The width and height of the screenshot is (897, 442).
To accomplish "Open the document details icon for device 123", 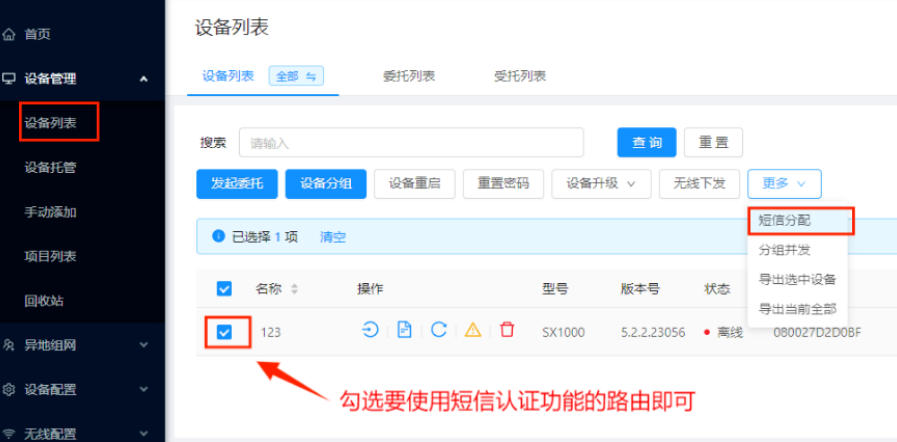I will coord(404,330).
